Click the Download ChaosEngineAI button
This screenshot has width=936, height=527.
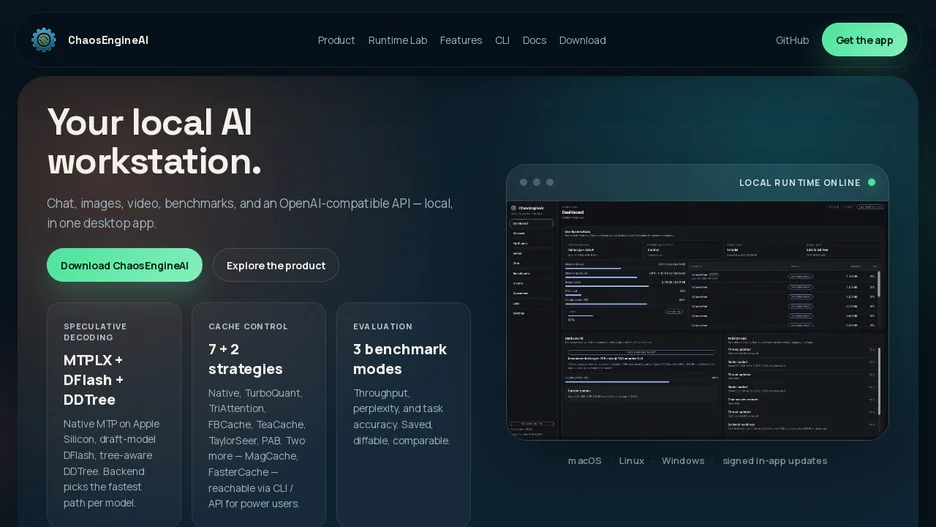coord(125,265)
